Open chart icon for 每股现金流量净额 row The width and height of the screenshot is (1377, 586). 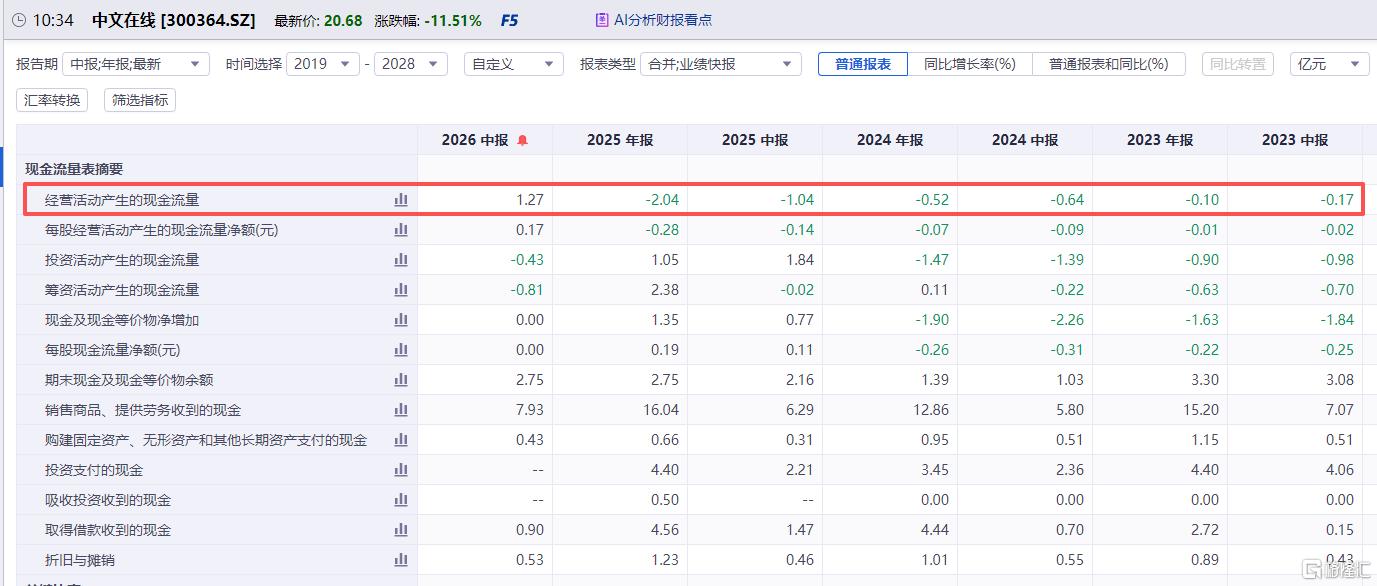click(x=401, y=350)
